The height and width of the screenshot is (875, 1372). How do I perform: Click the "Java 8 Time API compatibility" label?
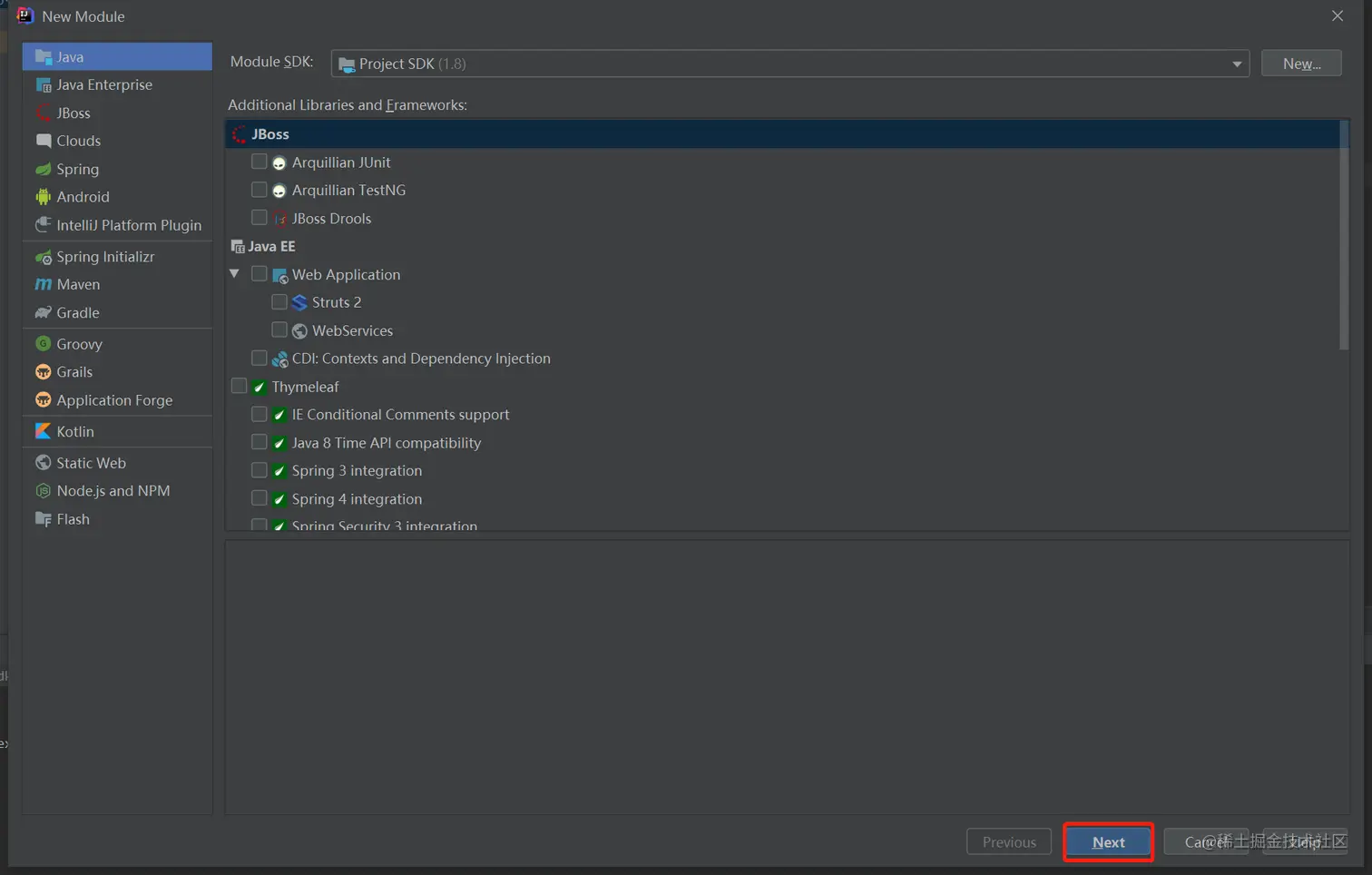coord(387,443)
